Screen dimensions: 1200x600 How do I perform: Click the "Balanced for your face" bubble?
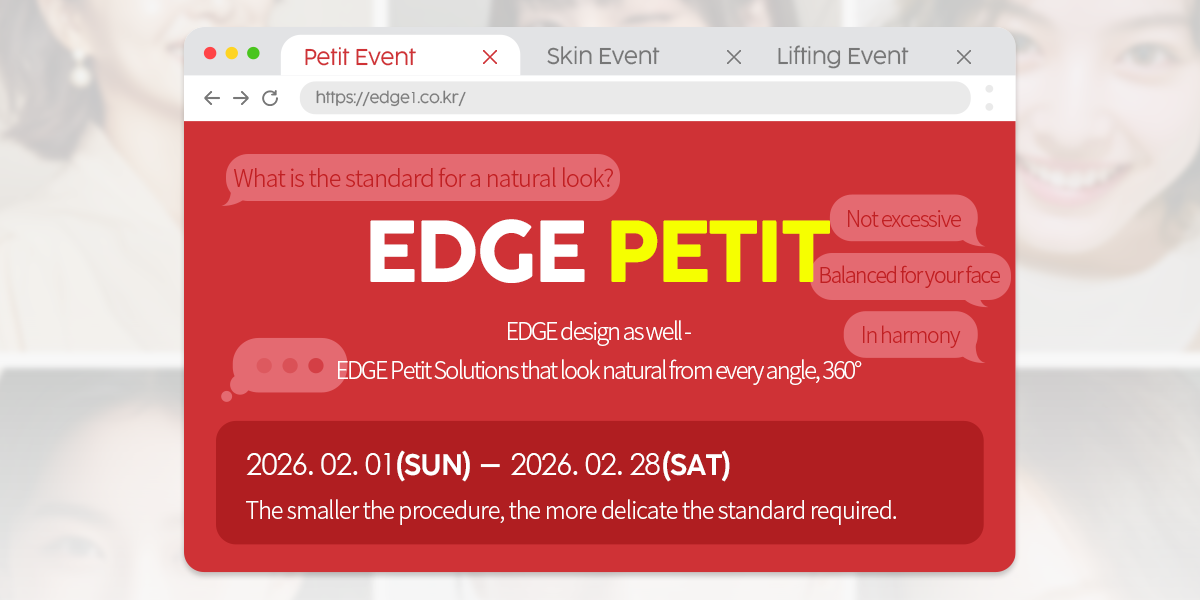coord(909,276)
